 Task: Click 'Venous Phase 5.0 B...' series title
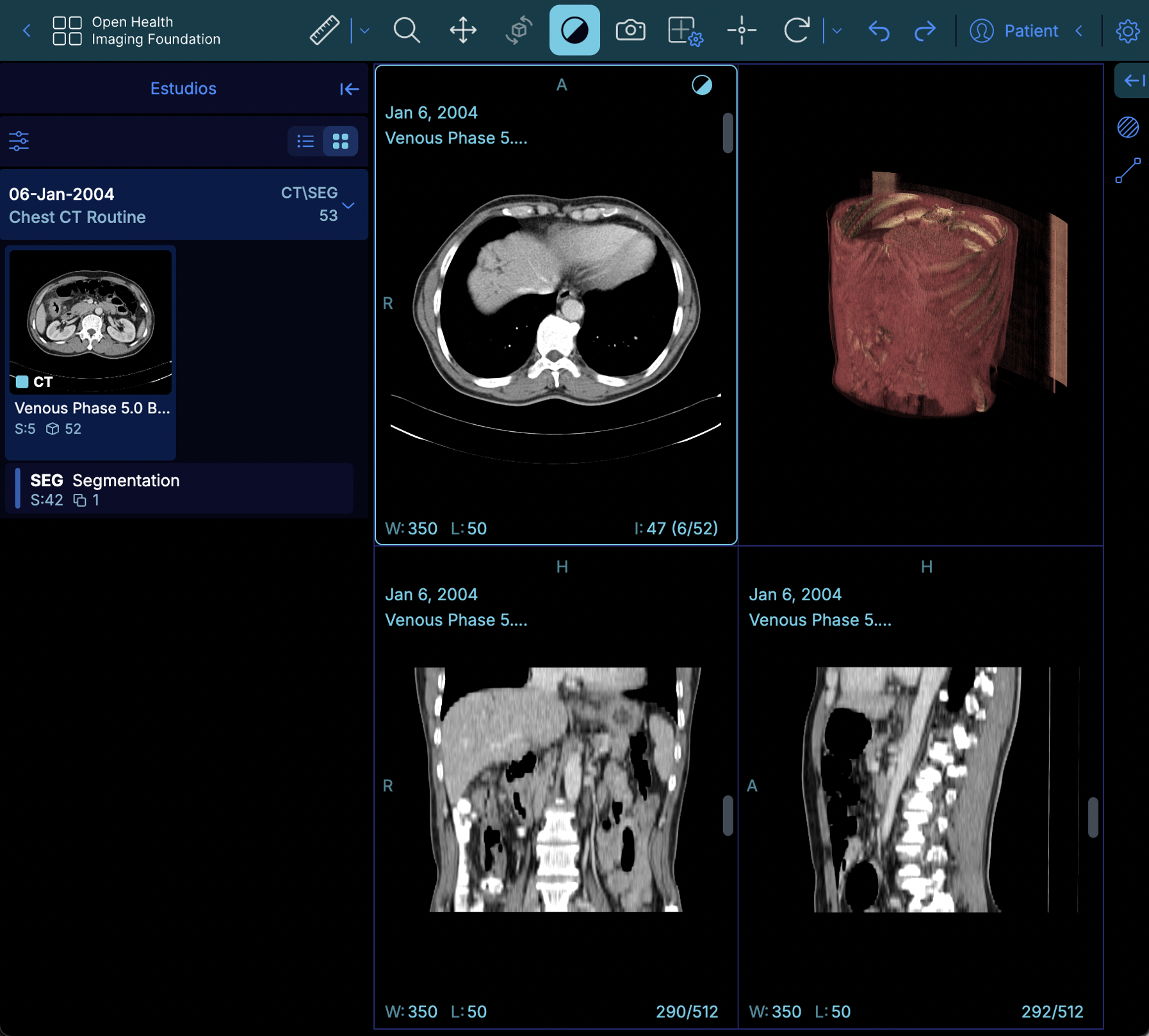pyautogui.click(x=92, y=408)
